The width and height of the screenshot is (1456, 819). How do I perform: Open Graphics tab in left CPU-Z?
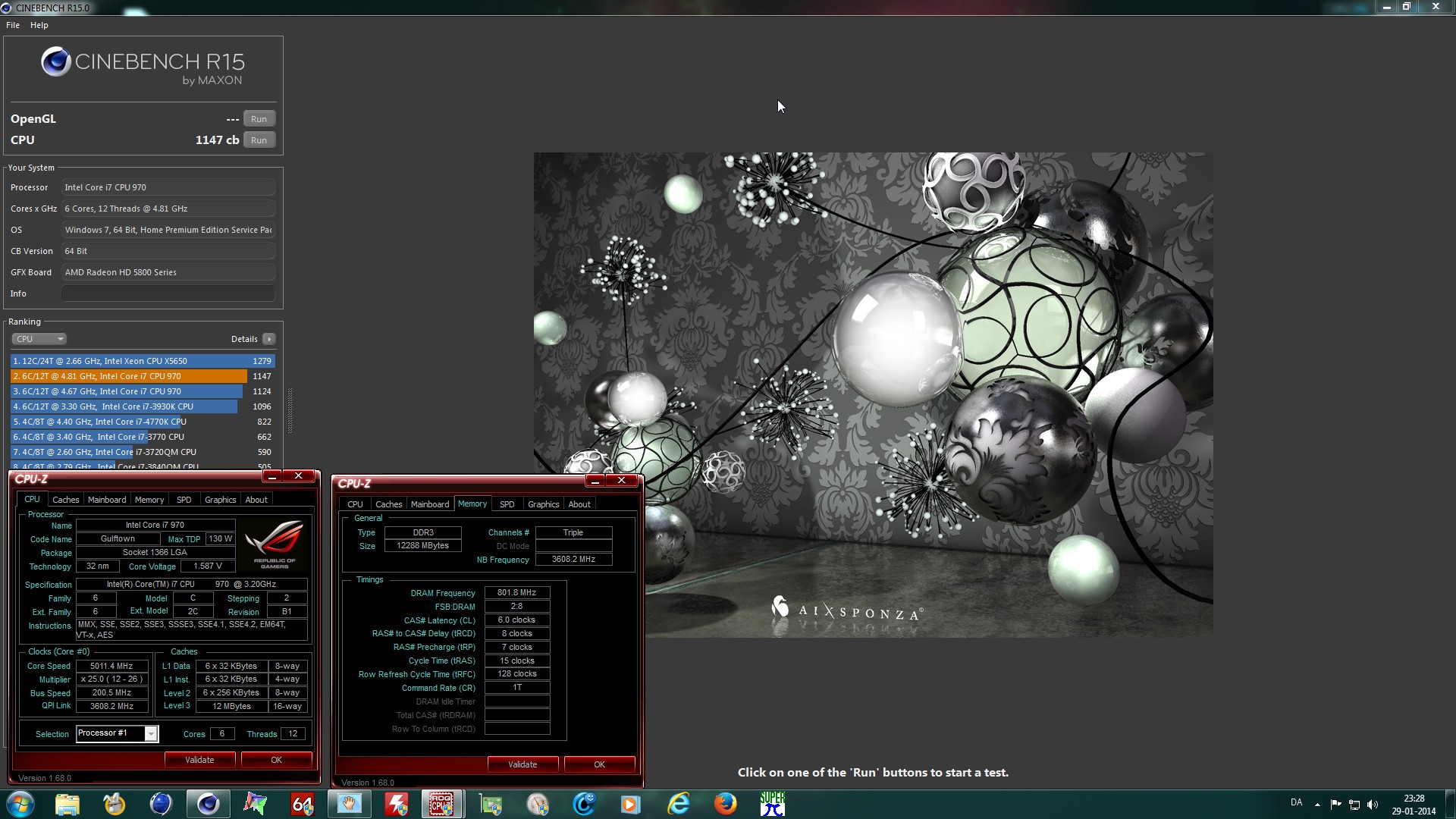pos(221,500)
